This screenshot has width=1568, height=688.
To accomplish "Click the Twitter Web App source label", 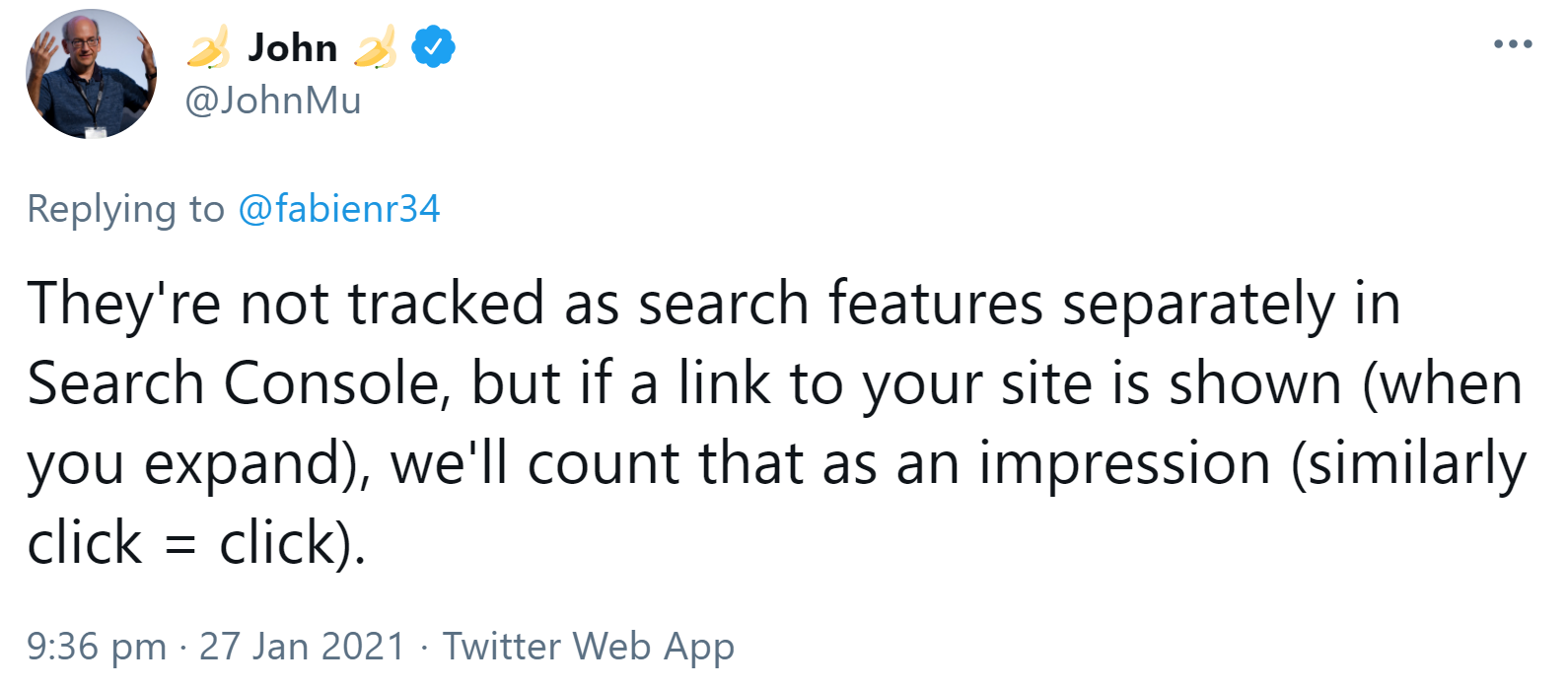I will click(x=590, y=646).
